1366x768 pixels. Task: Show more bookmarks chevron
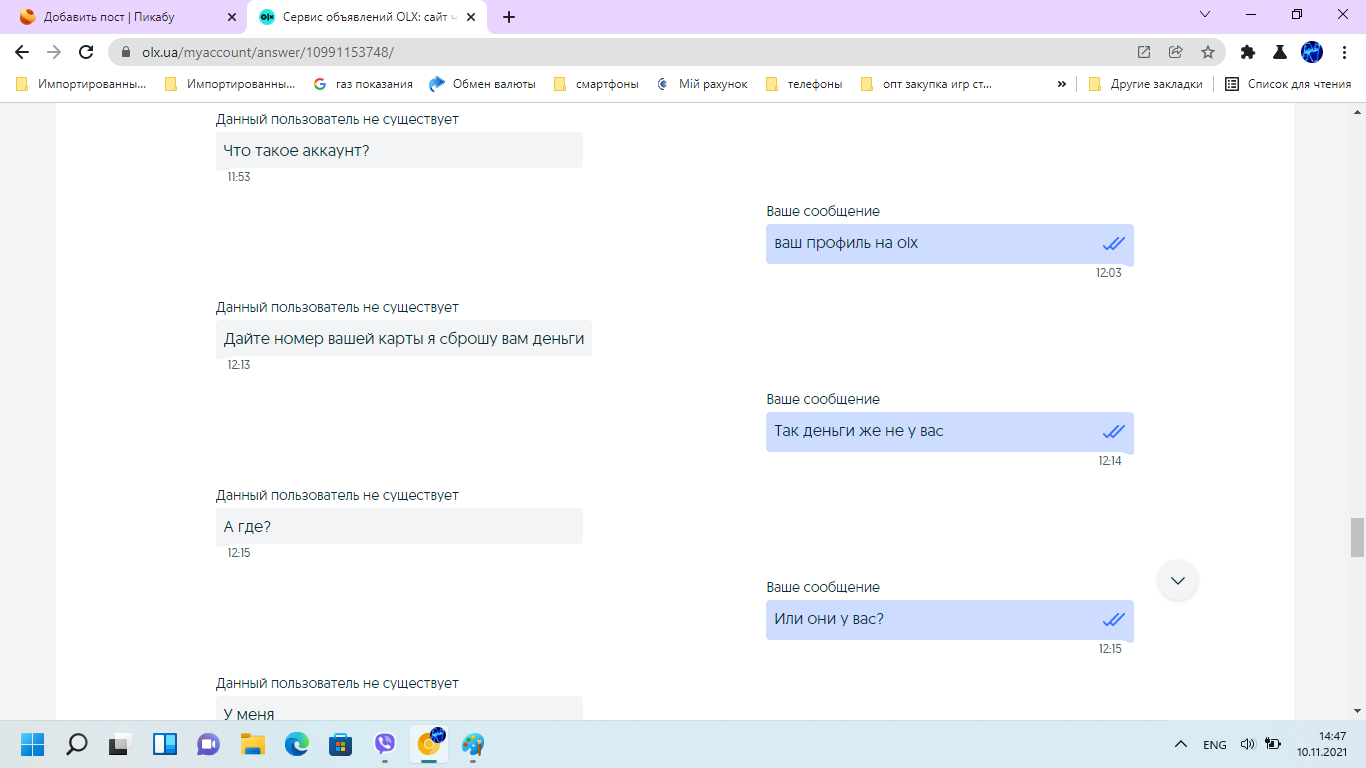point(1061,84)
